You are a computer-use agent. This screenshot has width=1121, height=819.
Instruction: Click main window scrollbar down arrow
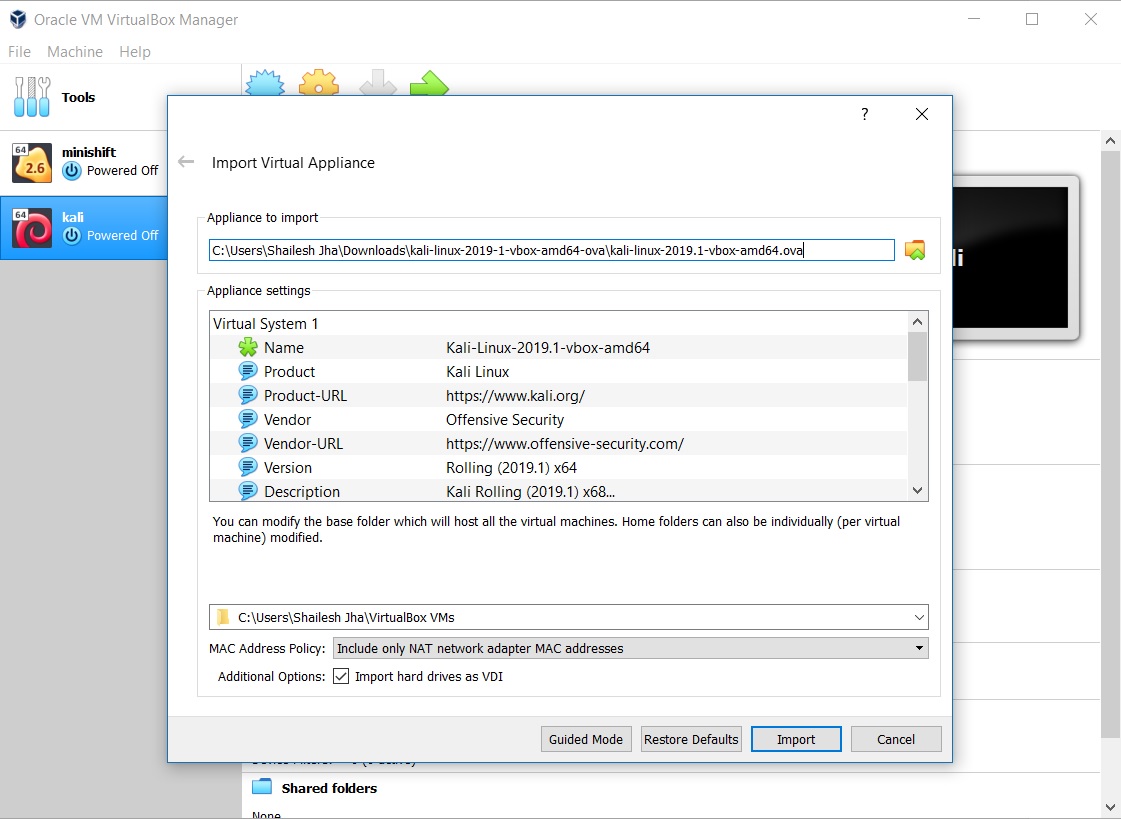click(1110, 808)
